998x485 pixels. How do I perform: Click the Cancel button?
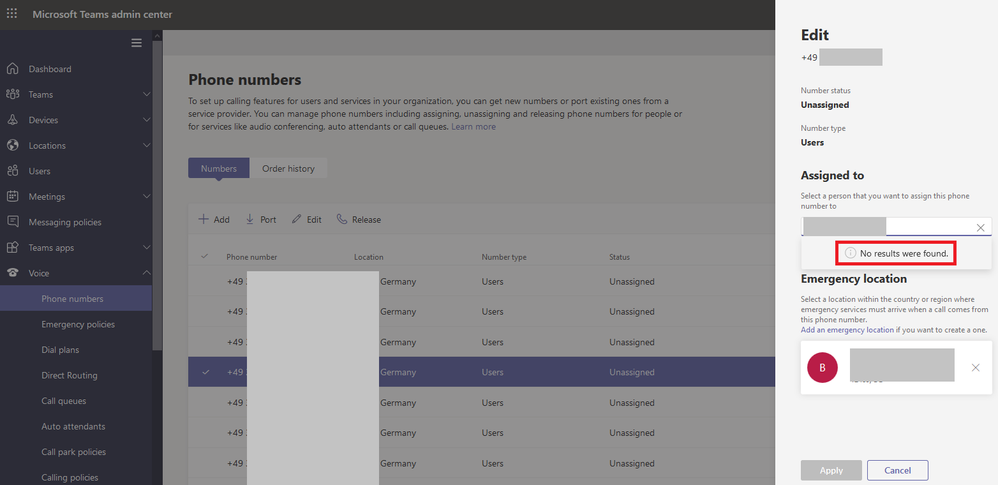897,470
